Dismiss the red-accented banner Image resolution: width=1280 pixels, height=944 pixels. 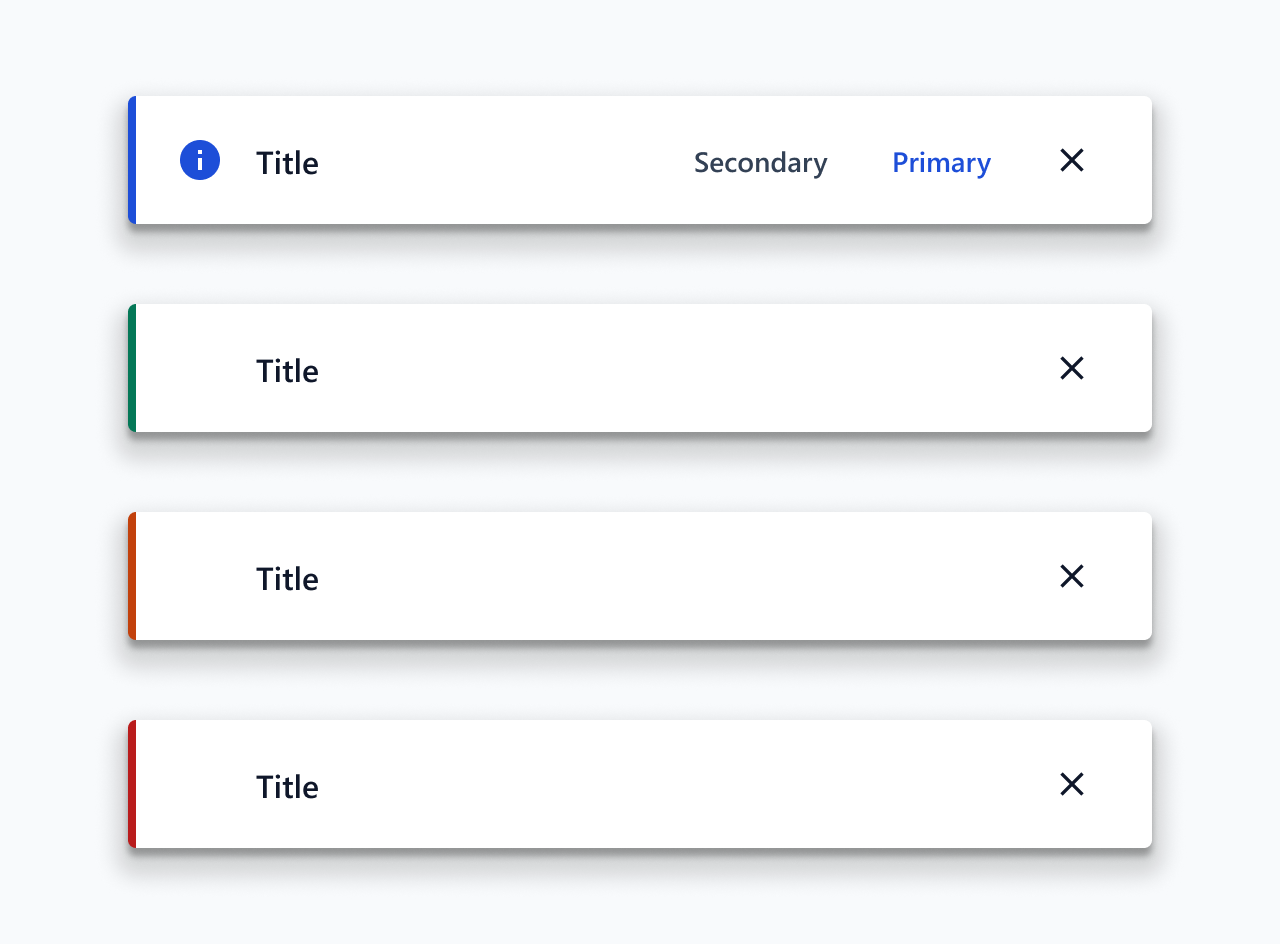[x=1072, y=784]
